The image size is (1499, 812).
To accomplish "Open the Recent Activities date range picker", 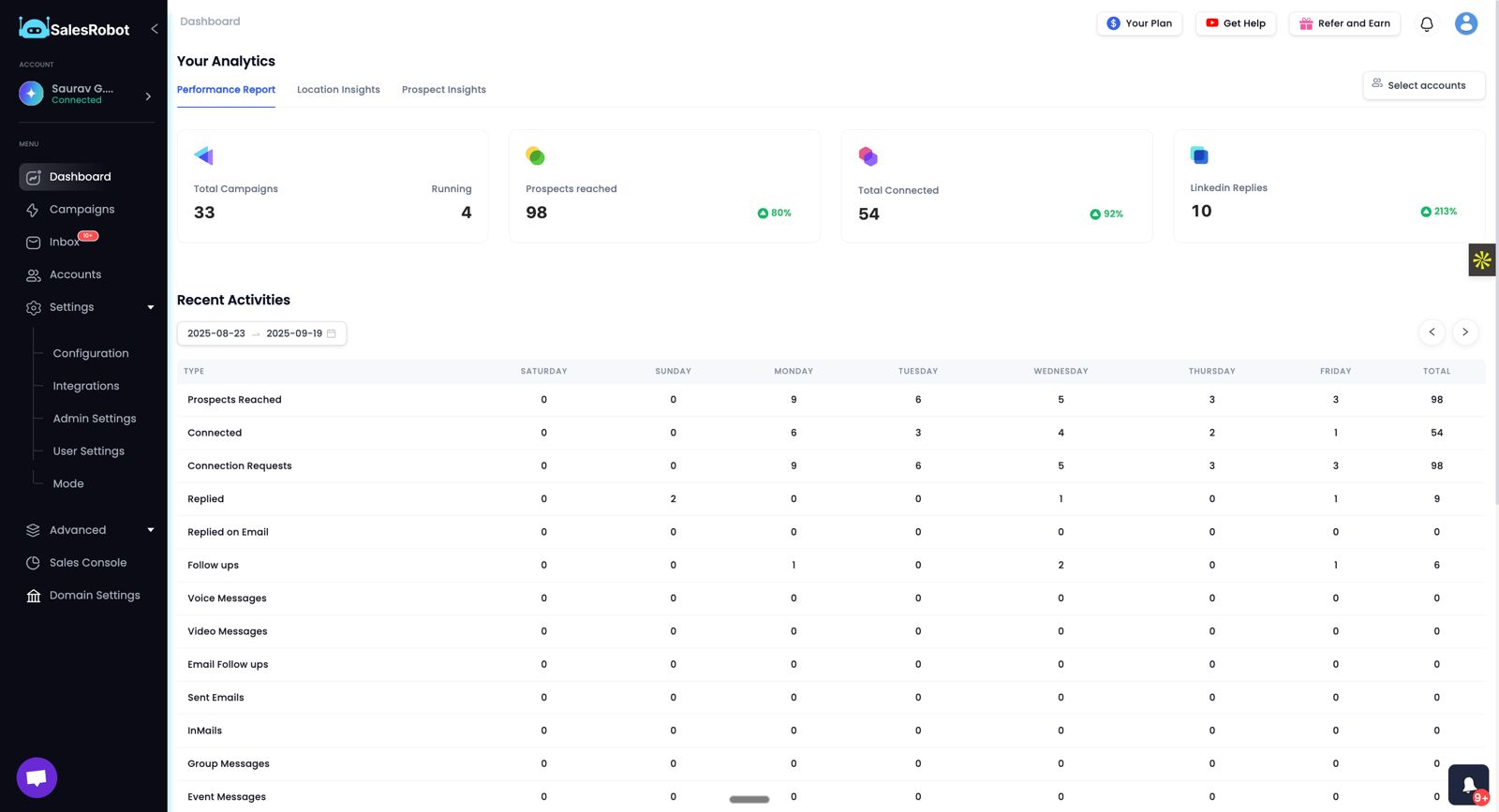I will tap(261, 333).
